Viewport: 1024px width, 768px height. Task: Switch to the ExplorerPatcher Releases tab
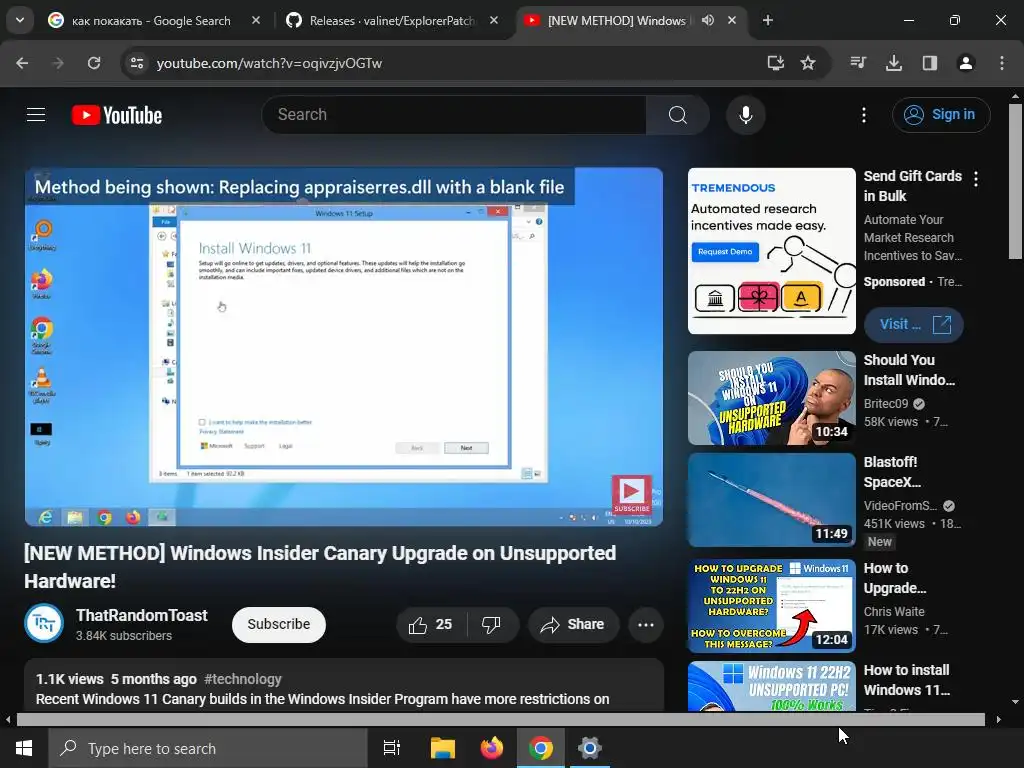(x=392, y=21)
